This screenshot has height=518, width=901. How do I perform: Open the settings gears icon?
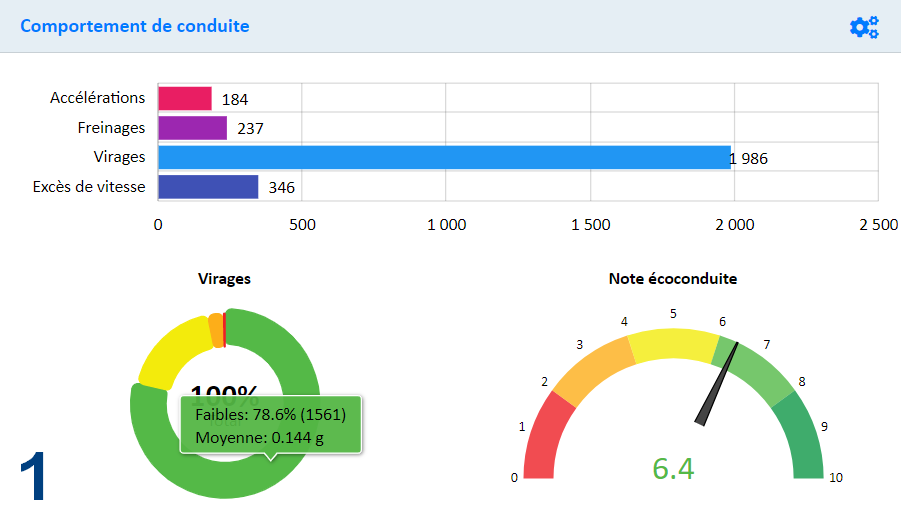pos(863,27)
